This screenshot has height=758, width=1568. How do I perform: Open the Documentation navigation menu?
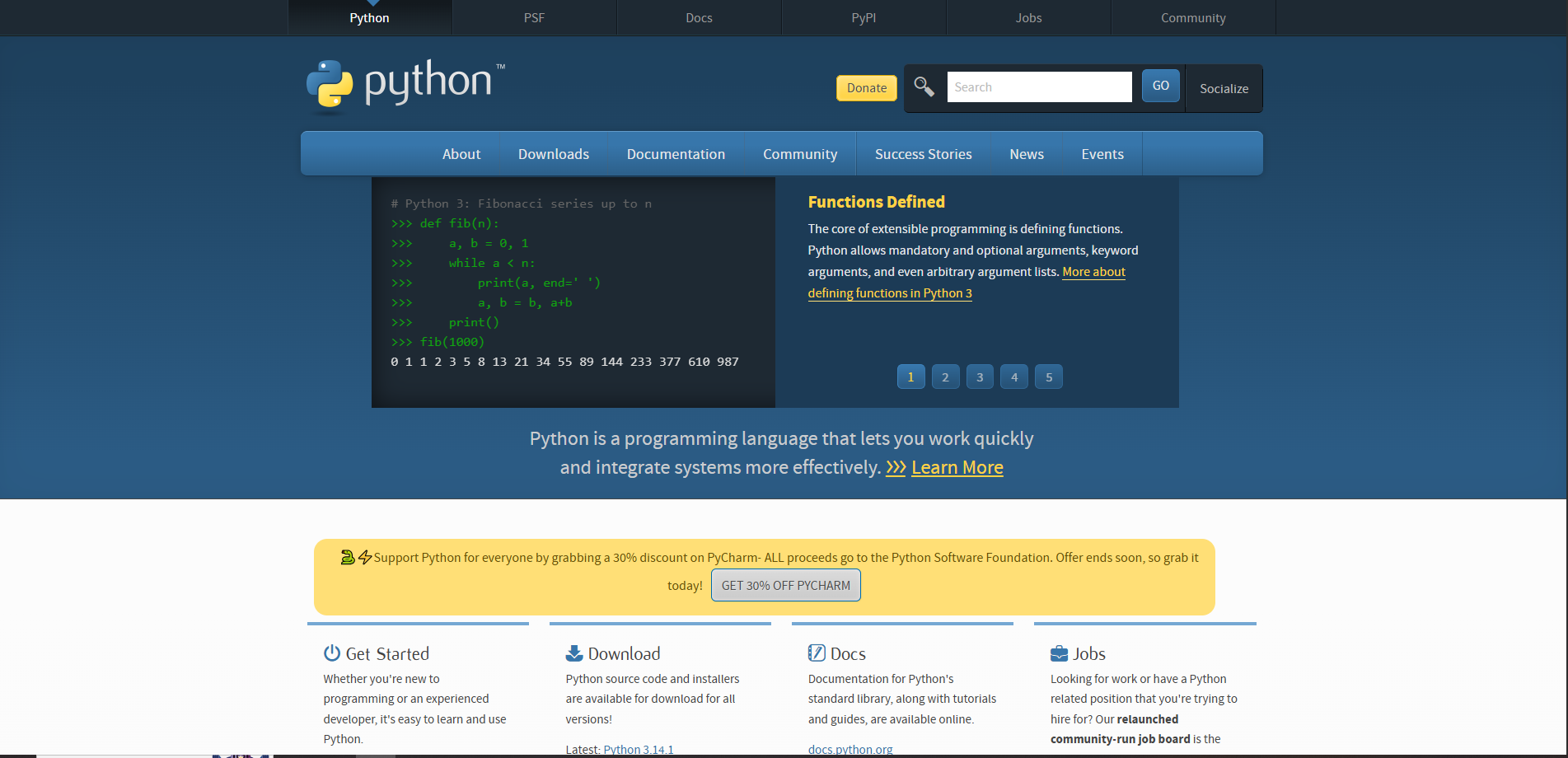(676, 154)
